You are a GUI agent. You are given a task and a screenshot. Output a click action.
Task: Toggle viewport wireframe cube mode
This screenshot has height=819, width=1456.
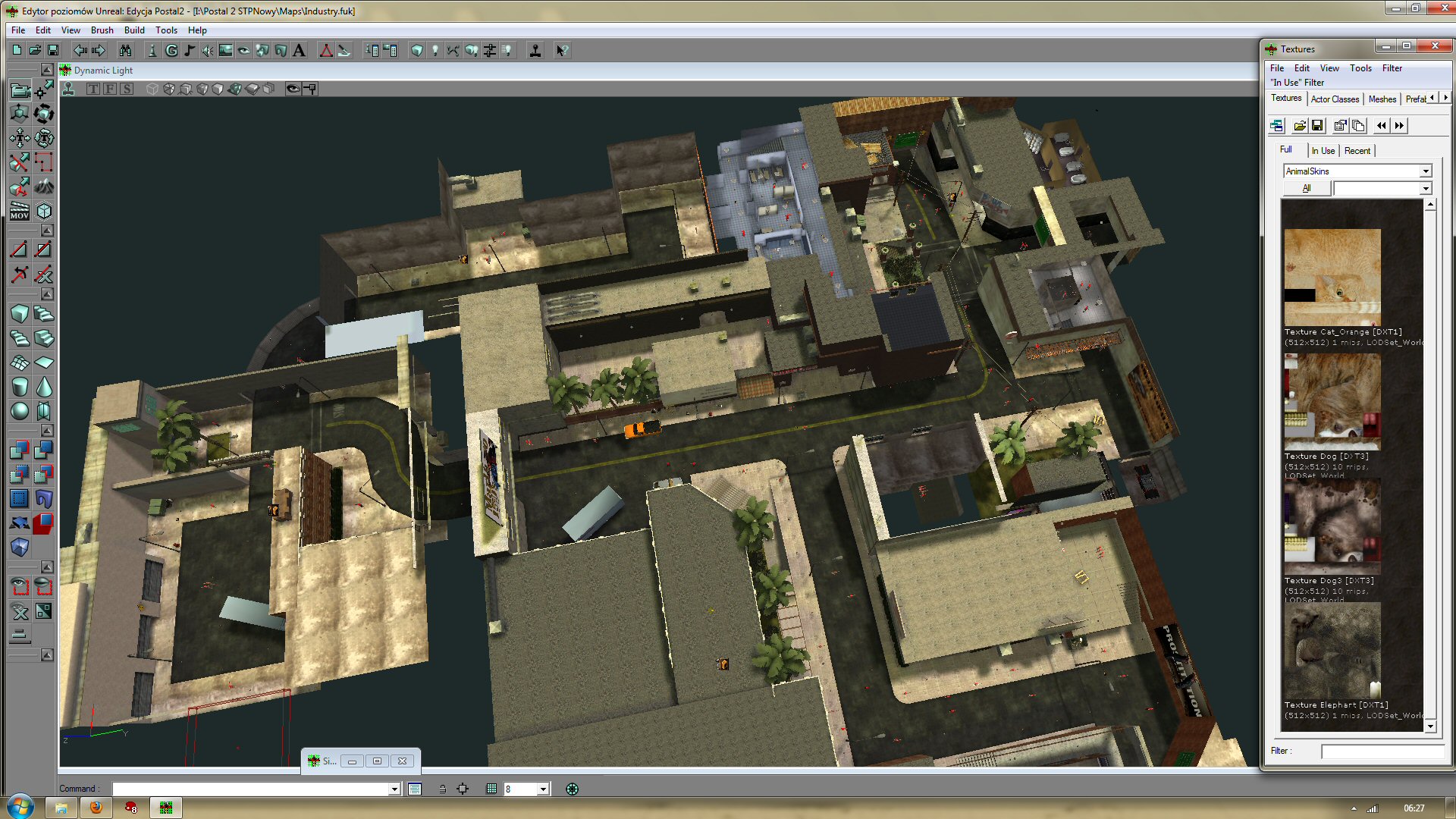point(152,89)
